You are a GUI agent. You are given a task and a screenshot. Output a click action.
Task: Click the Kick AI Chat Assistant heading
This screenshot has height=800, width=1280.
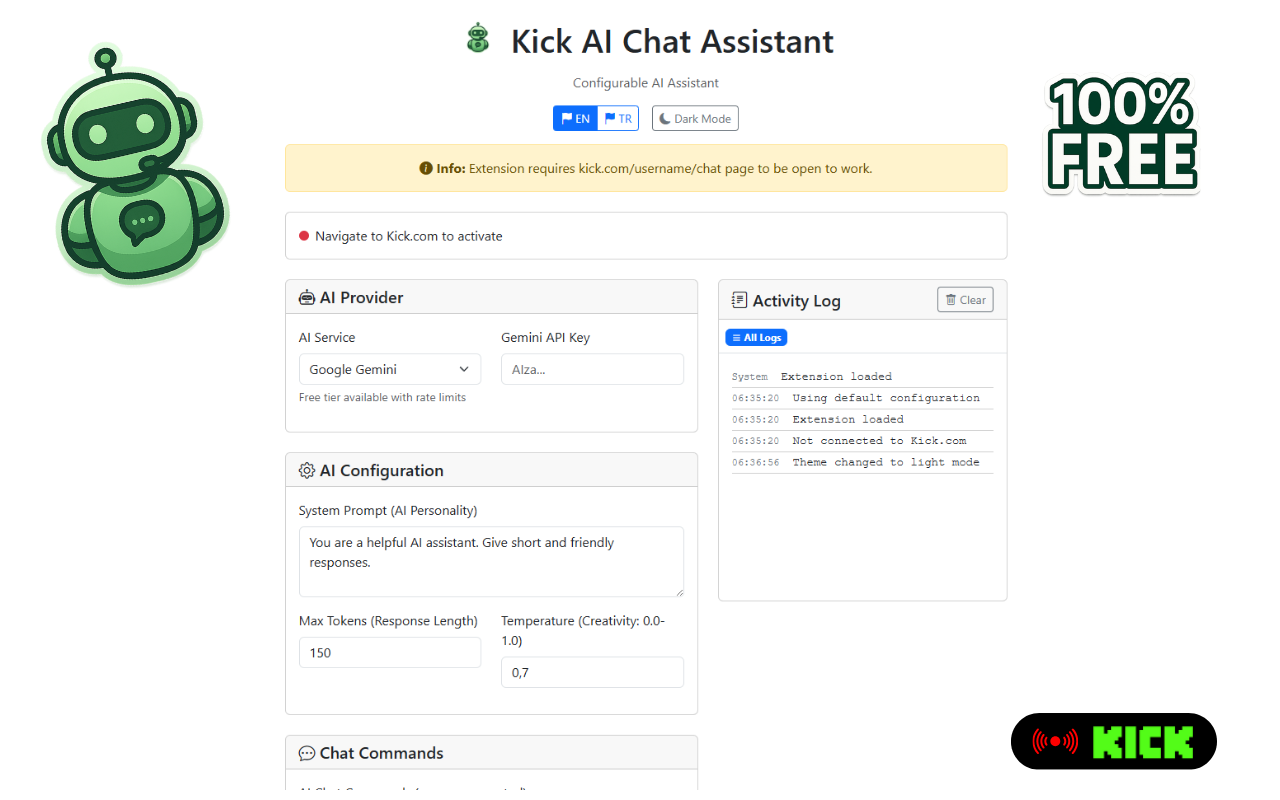pyautogui.click(x=672, y=41)
